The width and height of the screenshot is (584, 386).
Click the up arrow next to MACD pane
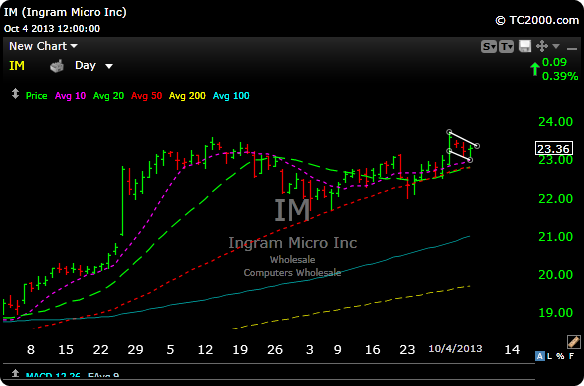[x=15, y=373]
